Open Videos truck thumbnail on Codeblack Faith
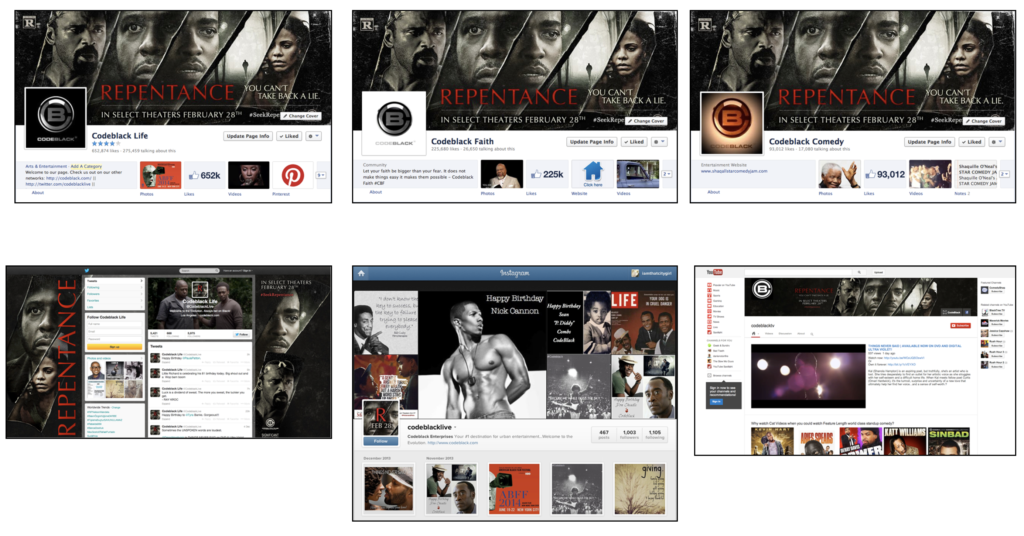The height and width of the screenshot is (536, 1024). [637, 174]
